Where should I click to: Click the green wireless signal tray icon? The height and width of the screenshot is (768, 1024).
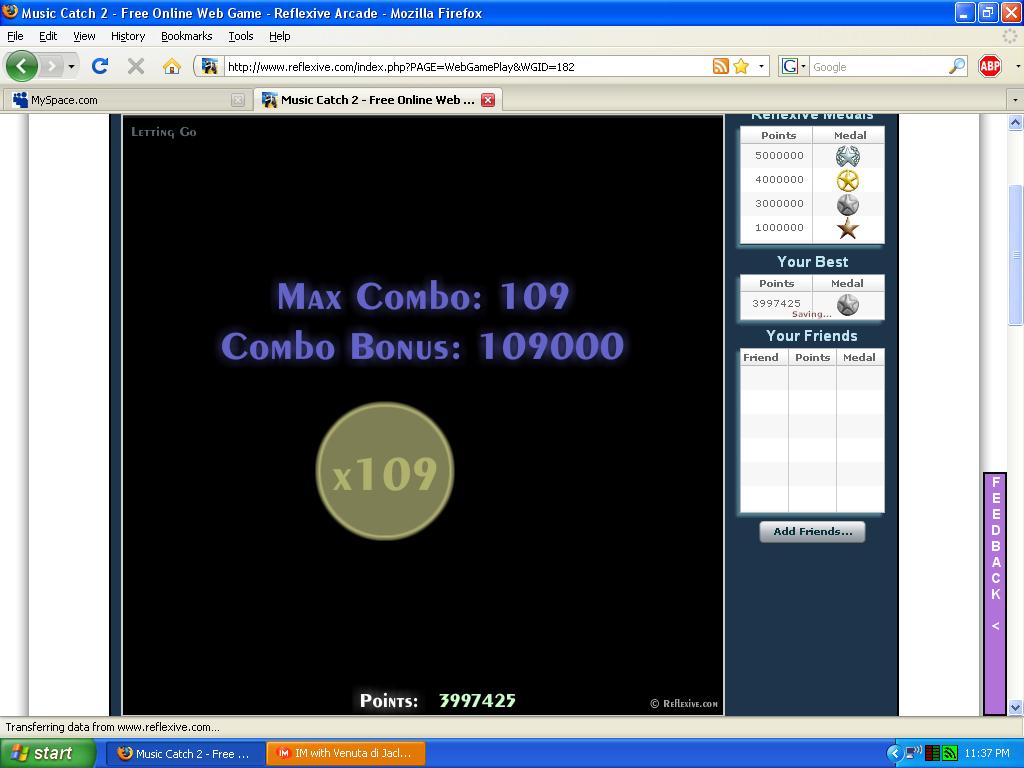pyautogui.click(x=950, y=754)
